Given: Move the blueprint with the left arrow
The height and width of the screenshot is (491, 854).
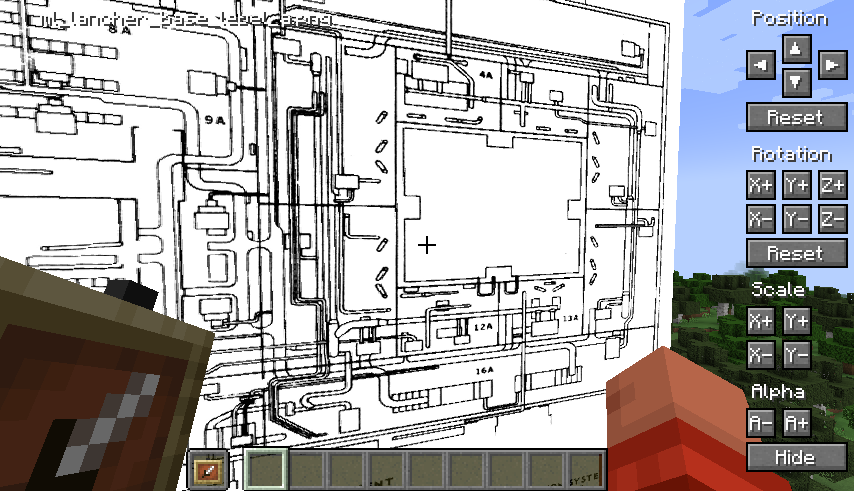Looking at the screenshot, I should point(761,66).
